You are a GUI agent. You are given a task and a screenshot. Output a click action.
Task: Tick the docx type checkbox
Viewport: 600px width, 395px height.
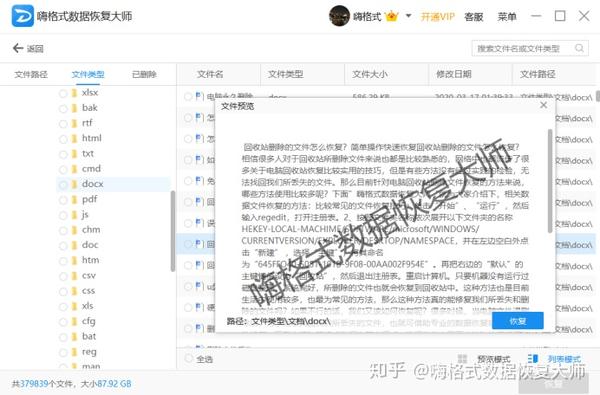[x=63, y=185]
